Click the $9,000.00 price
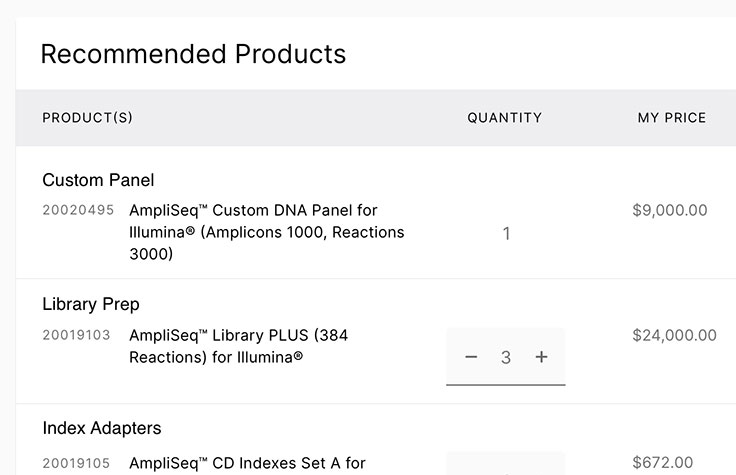Image resolution: width=736 pixels, height=475 pixels. click(x=670, y=210)
